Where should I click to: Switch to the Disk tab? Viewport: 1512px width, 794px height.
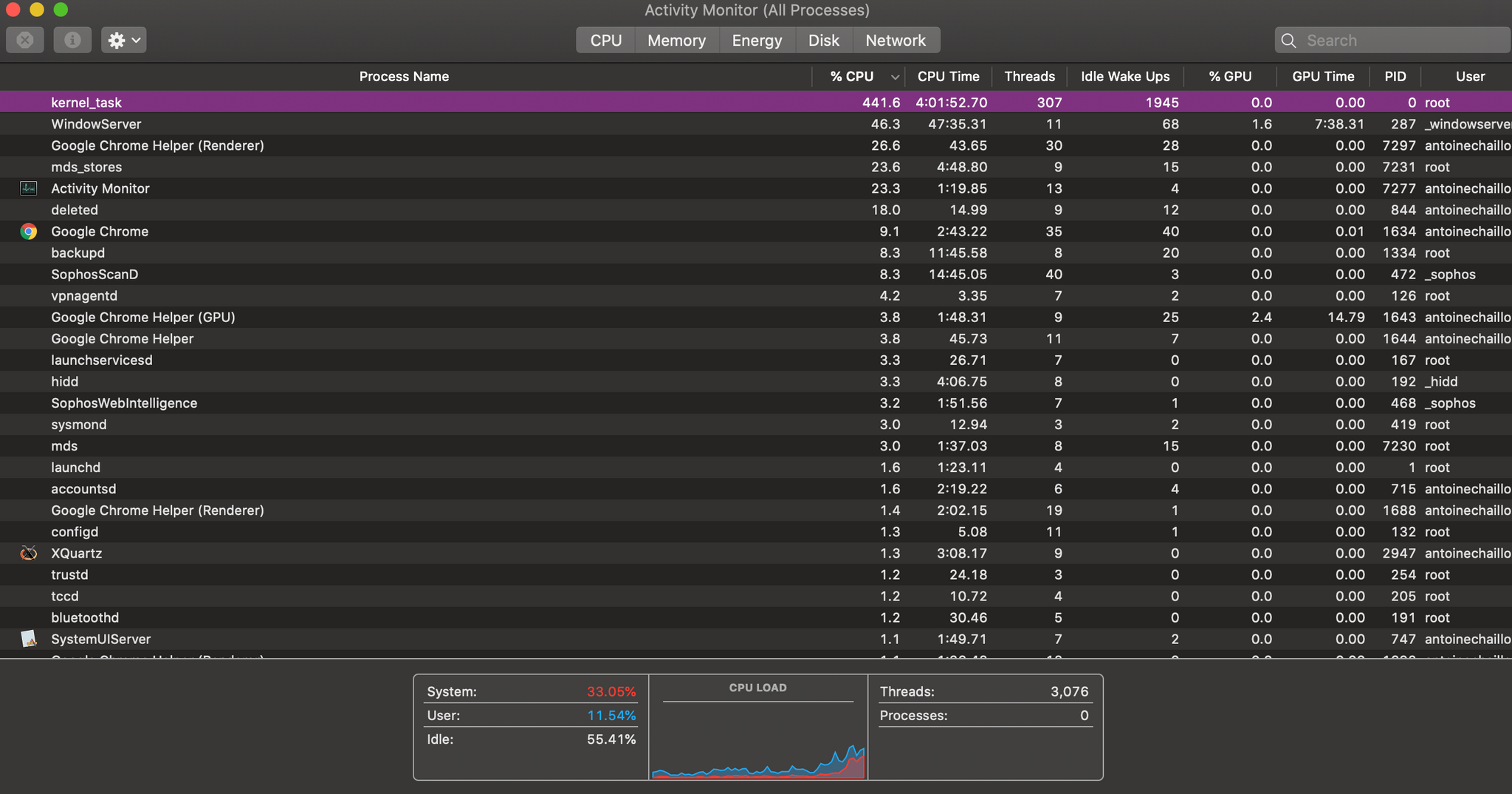pyautogui.click(x=824, y=40)
